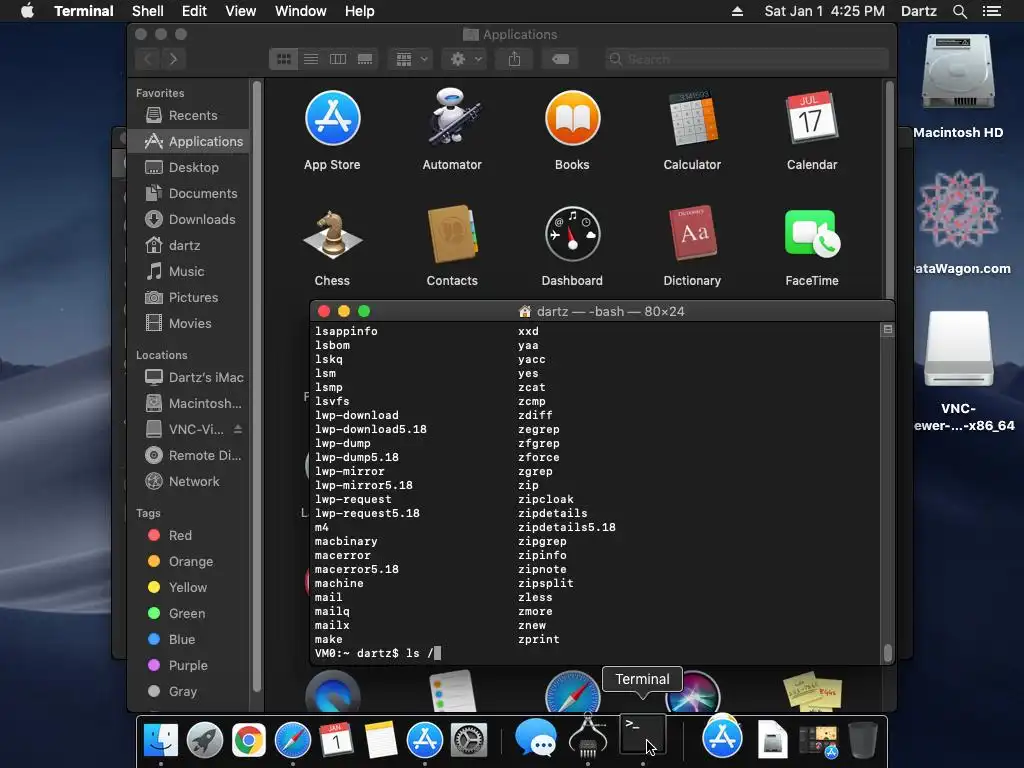The image size is (1024, 768).
Task: Select Desktop in Finder sidebar
Action: pyautogui.click(x=188, y=168)
